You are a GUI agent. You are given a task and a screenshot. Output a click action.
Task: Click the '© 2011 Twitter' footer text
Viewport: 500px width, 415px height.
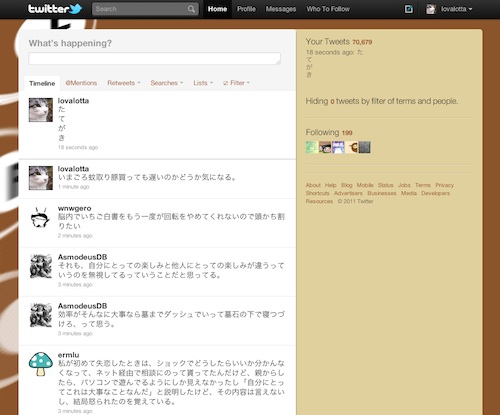click(x=355, y=201)
